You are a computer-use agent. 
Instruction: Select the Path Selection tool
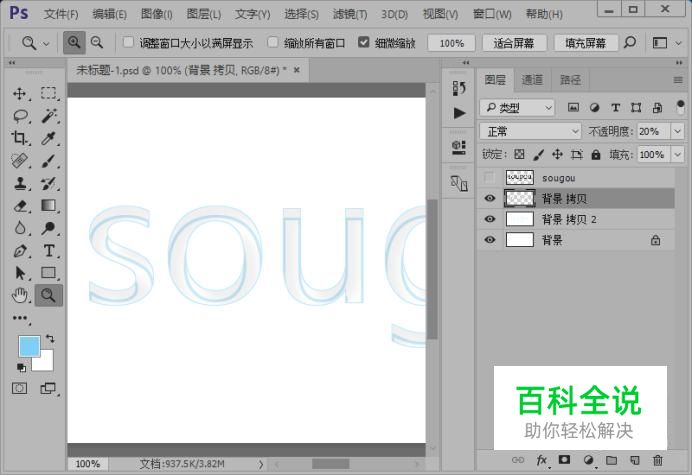pos(20,273)
